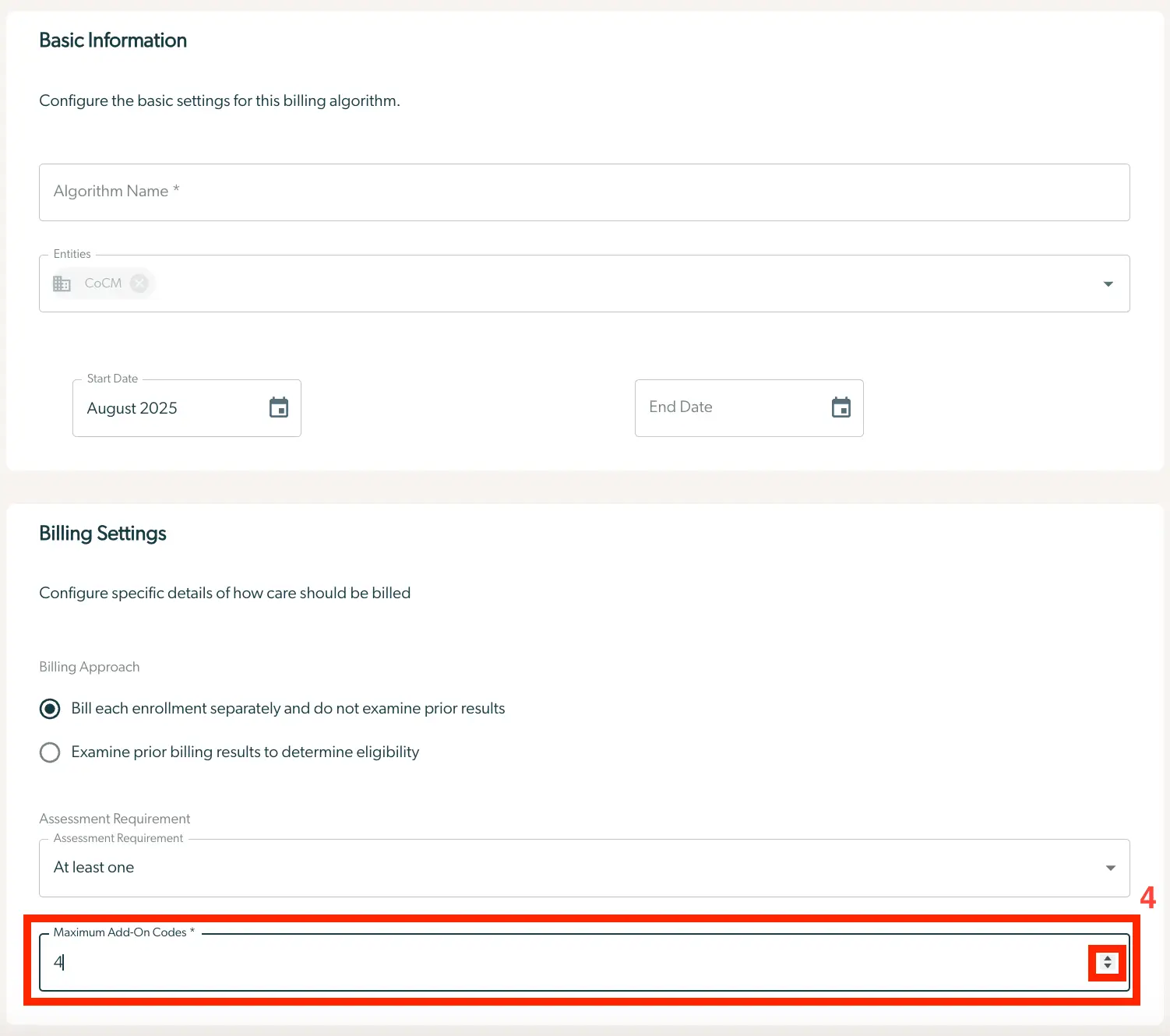
Task: Select bill each enrollment separately option
Action: [x=49, y=708]
